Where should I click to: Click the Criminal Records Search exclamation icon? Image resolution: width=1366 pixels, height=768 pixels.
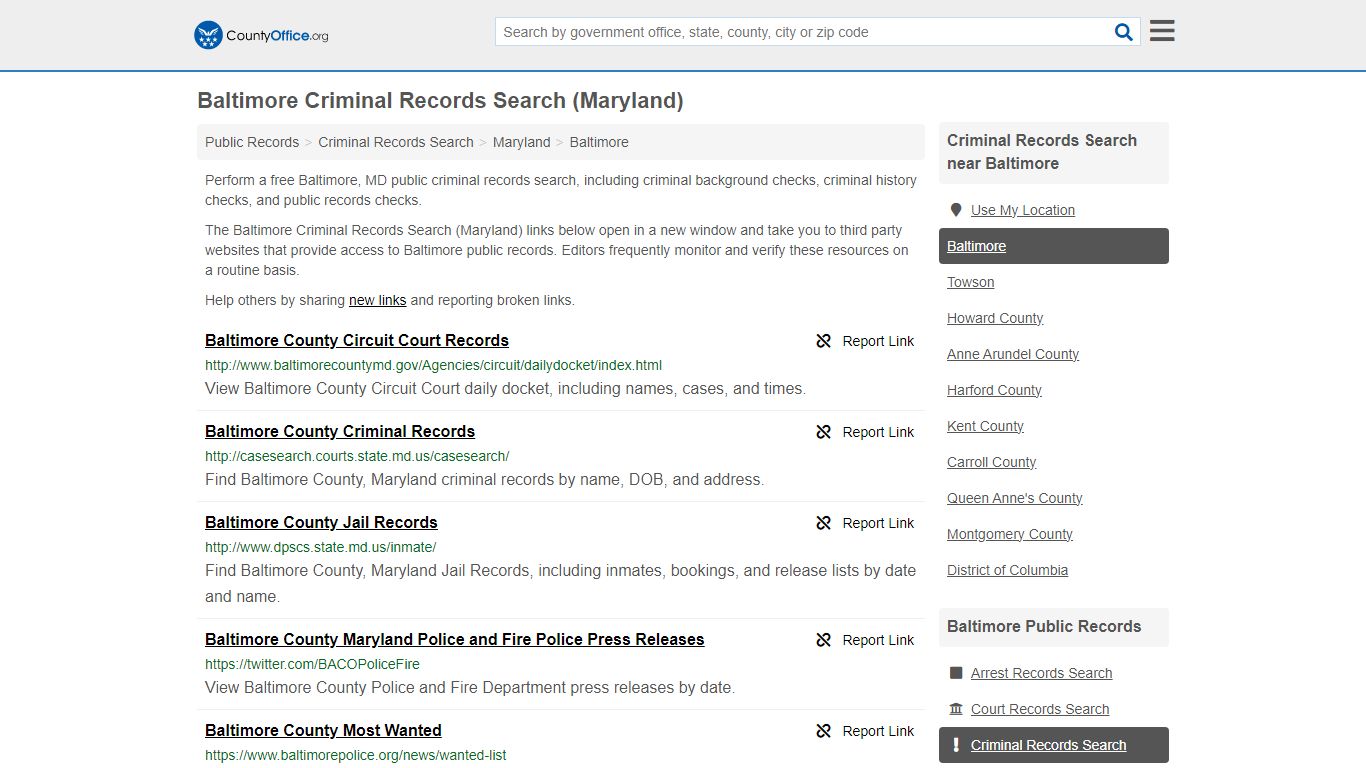click(956, 745)
